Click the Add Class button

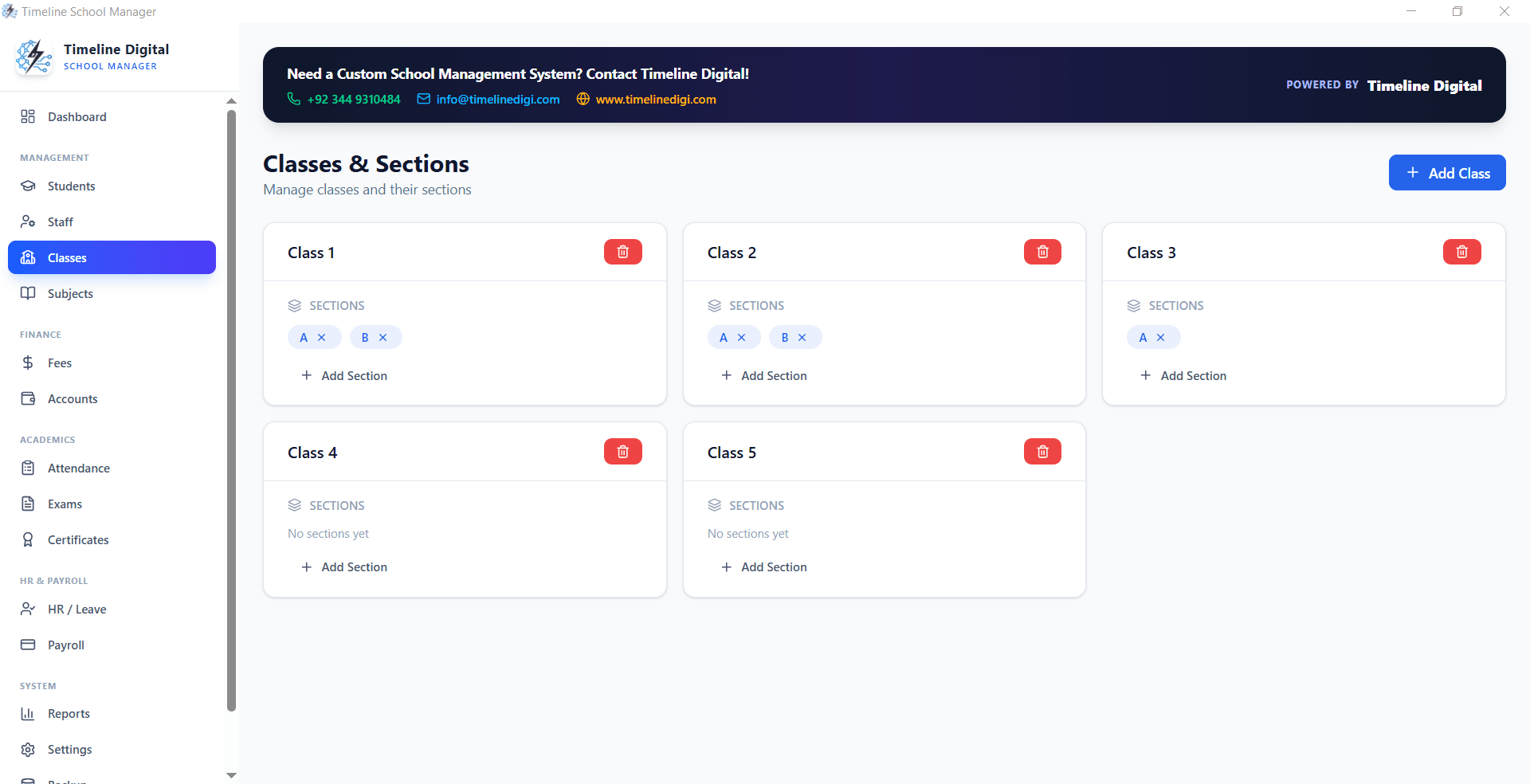[x=1447, y=172]
